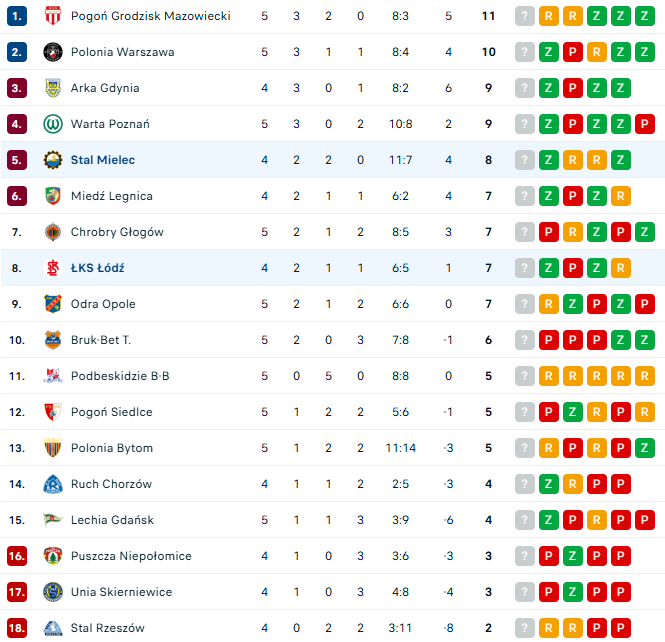
Task: Select the Ruch Chorzów blue crest
Action: [x=53, y=484]
